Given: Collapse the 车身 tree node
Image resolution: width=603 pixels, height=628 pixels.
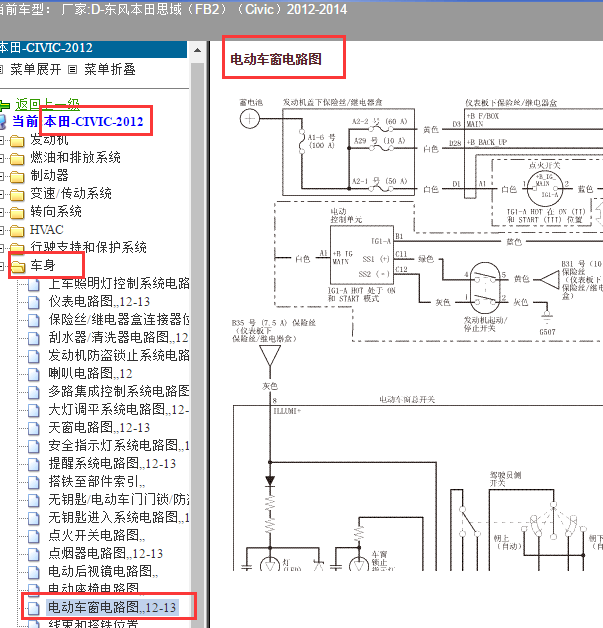Looking at the screenshot, I should 2,266.
